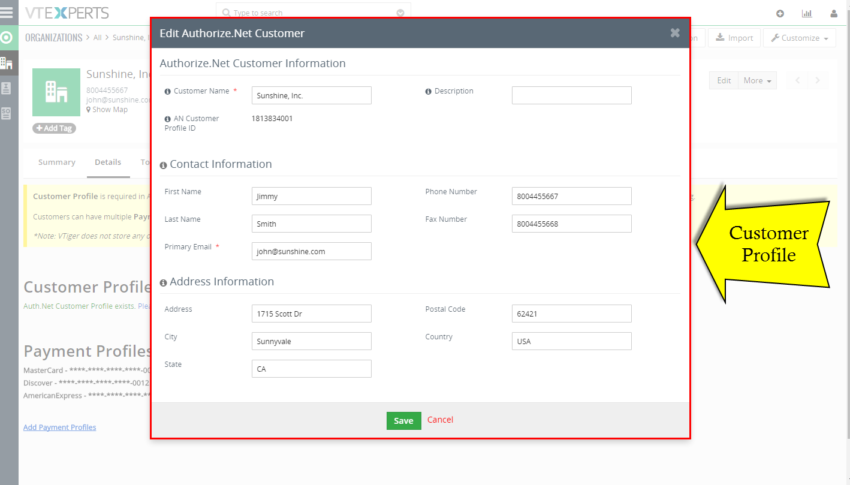Viewport: 850px width, 485px height.
Task: Click the profile ID value 1813834001
Action: coord(272,119)
